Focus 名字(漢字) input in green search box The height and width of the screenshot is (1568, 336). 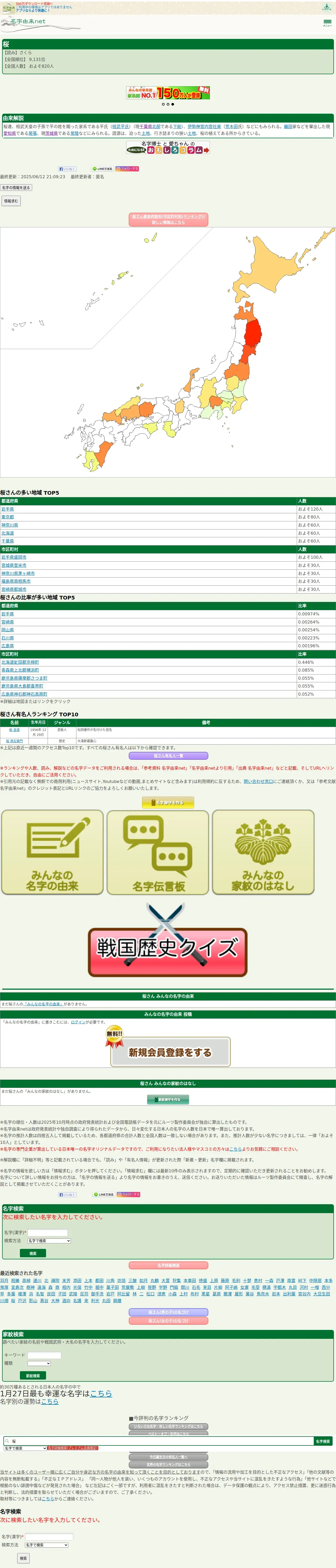(48, 1233)
